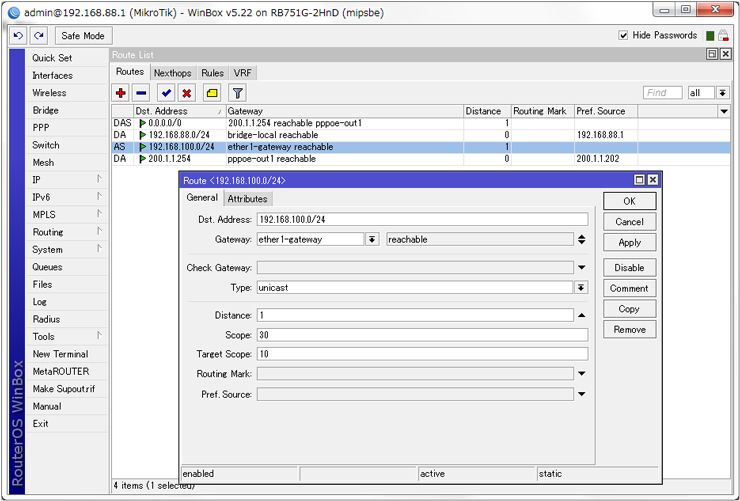
Task: Expand the Routing Mark field
Action: pos(581,374)
